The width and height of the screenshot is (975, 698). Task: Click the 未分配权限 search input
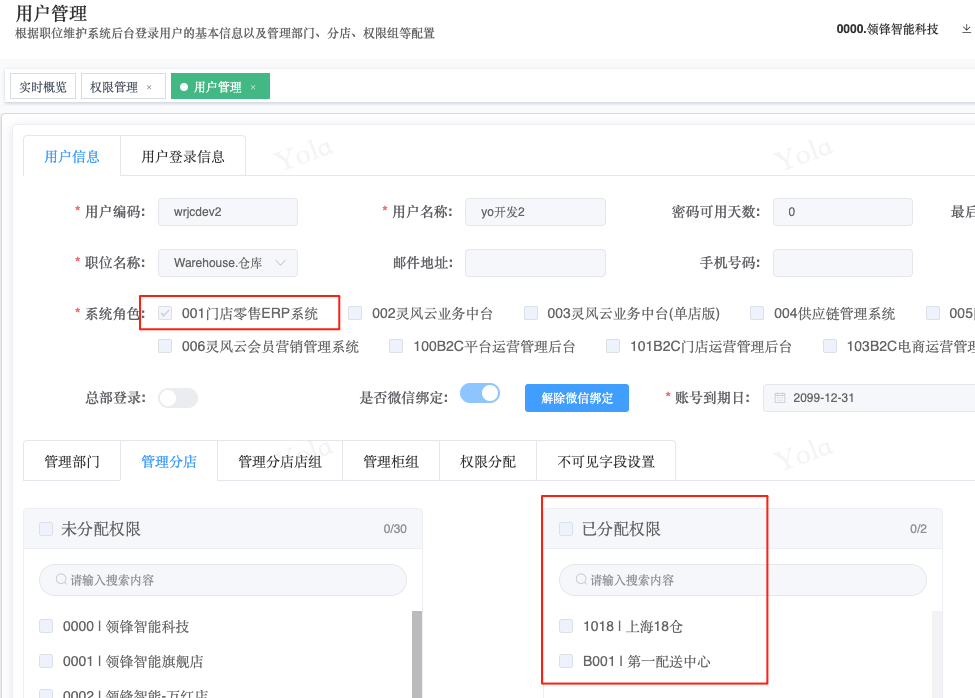[x=223, y=580]
